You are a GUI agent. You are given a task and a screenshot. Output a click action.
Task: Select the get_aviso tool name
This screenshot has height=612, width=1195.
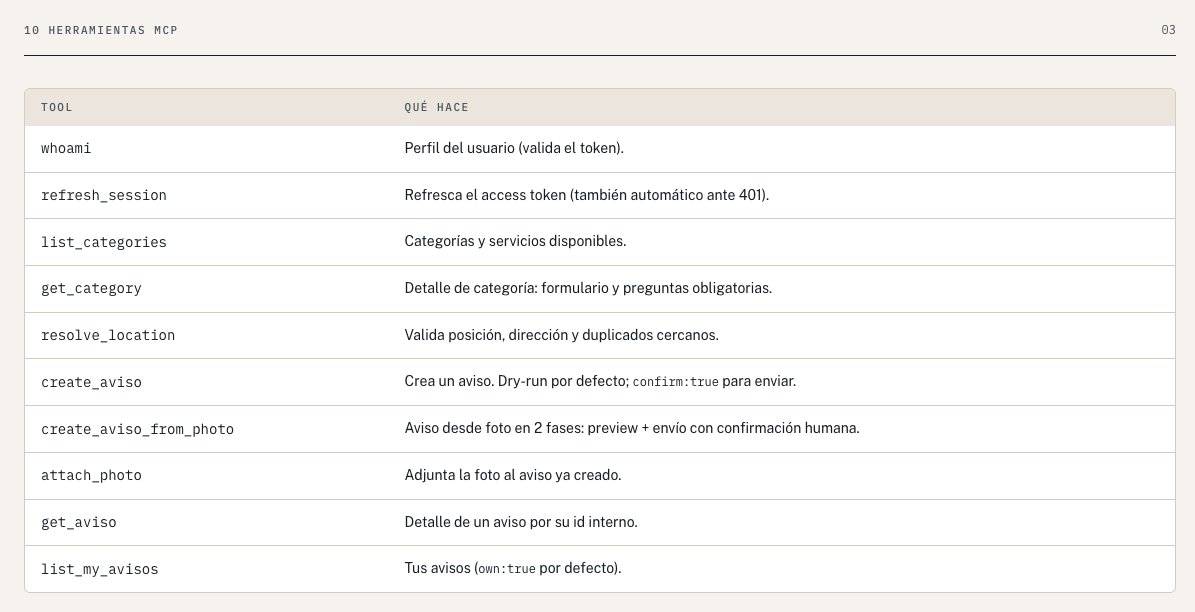point(78,523)
